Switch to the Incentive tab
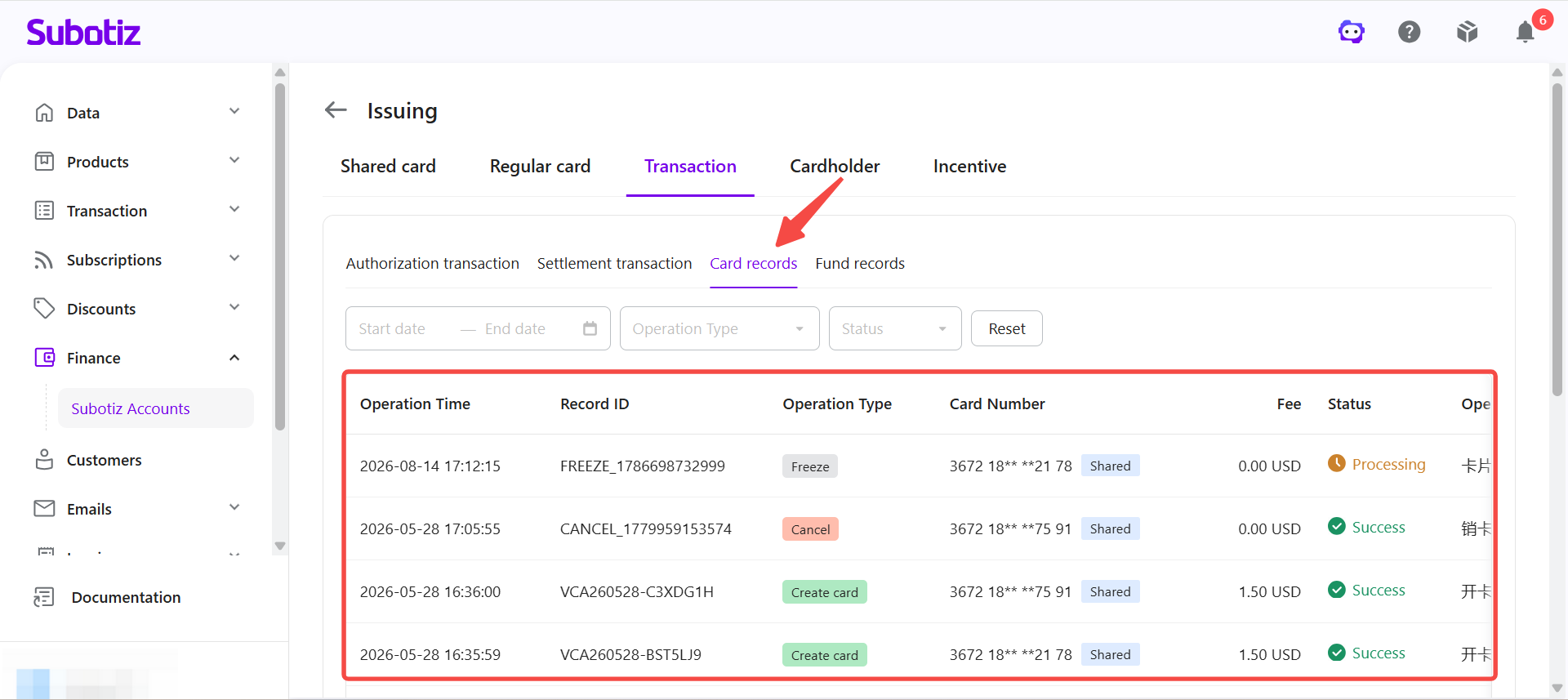 click(969, 167)
